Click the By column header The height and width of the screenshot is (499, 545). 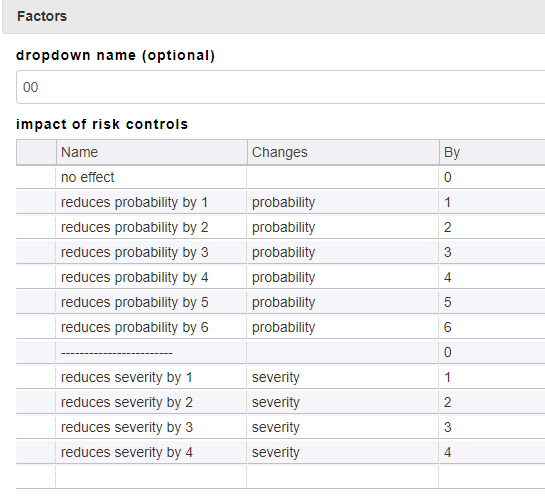(x=492, y=152)
